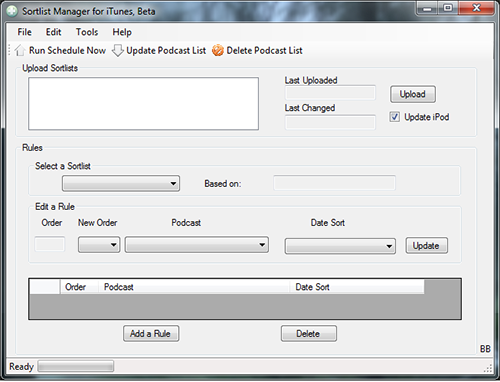Image resolution: width=500 pixels, height=382 pixels.
Task: Minimize the Sortlist Manager window
Action: (427, 8)
